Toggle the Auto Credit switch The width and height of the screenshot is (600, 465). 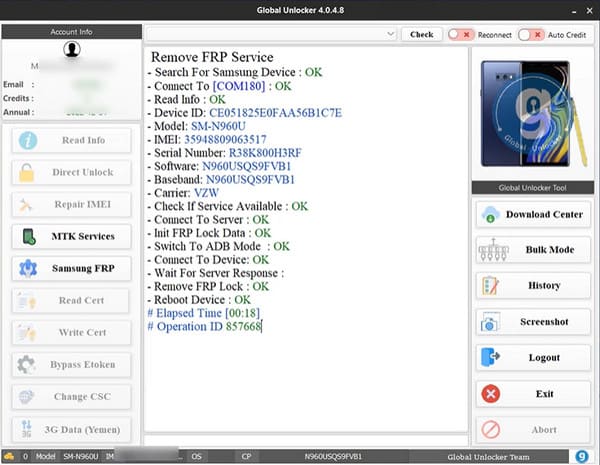(531, 35)
